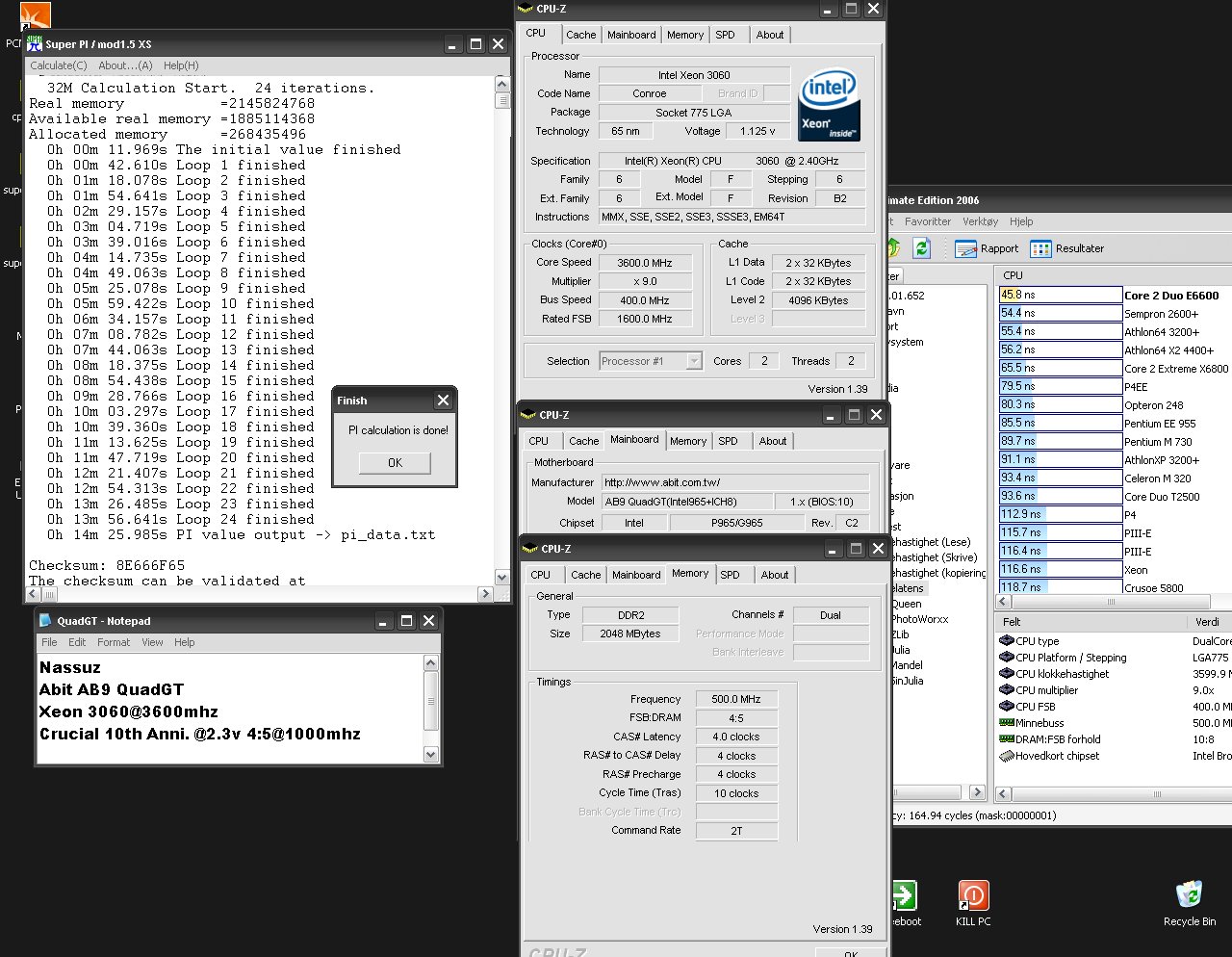Click the Verdi column header in Everest
The width and height of the screenshot is (1232, 957).
1209,622
